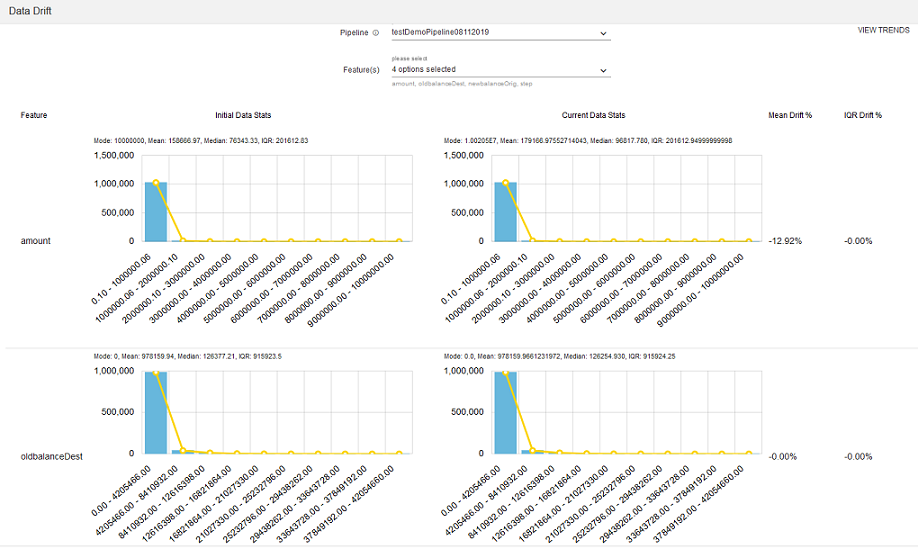Click the 'Pipeline' field label
The width and height of the screenshot is (918, 549).
(x=354, y=33)
